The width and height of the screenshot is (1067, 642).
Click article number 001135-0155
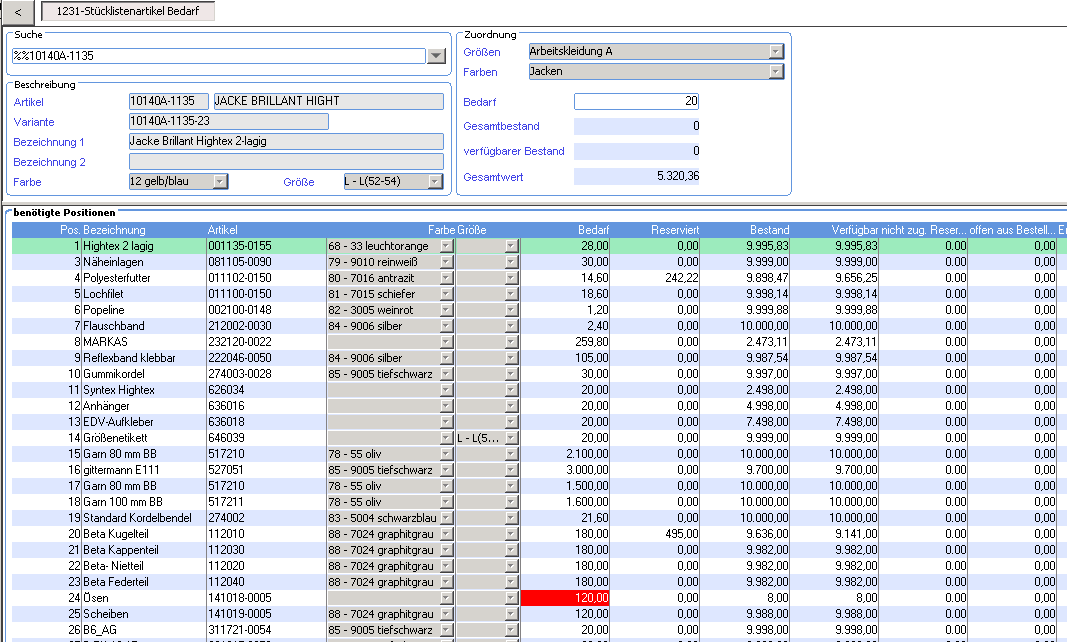coord(240,246)
